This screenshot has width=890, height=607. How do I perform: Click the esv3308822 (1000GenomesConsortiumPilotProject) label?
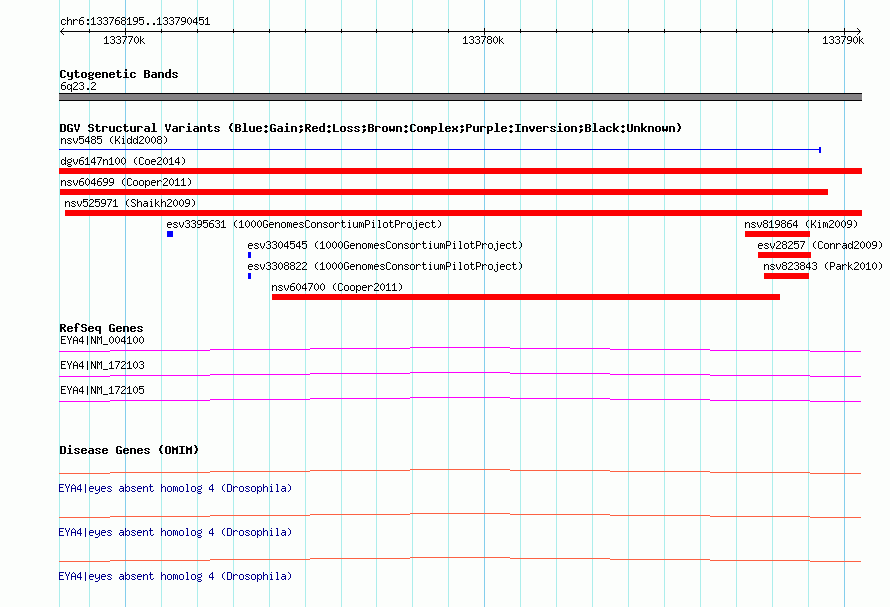[x=385, y=266]
